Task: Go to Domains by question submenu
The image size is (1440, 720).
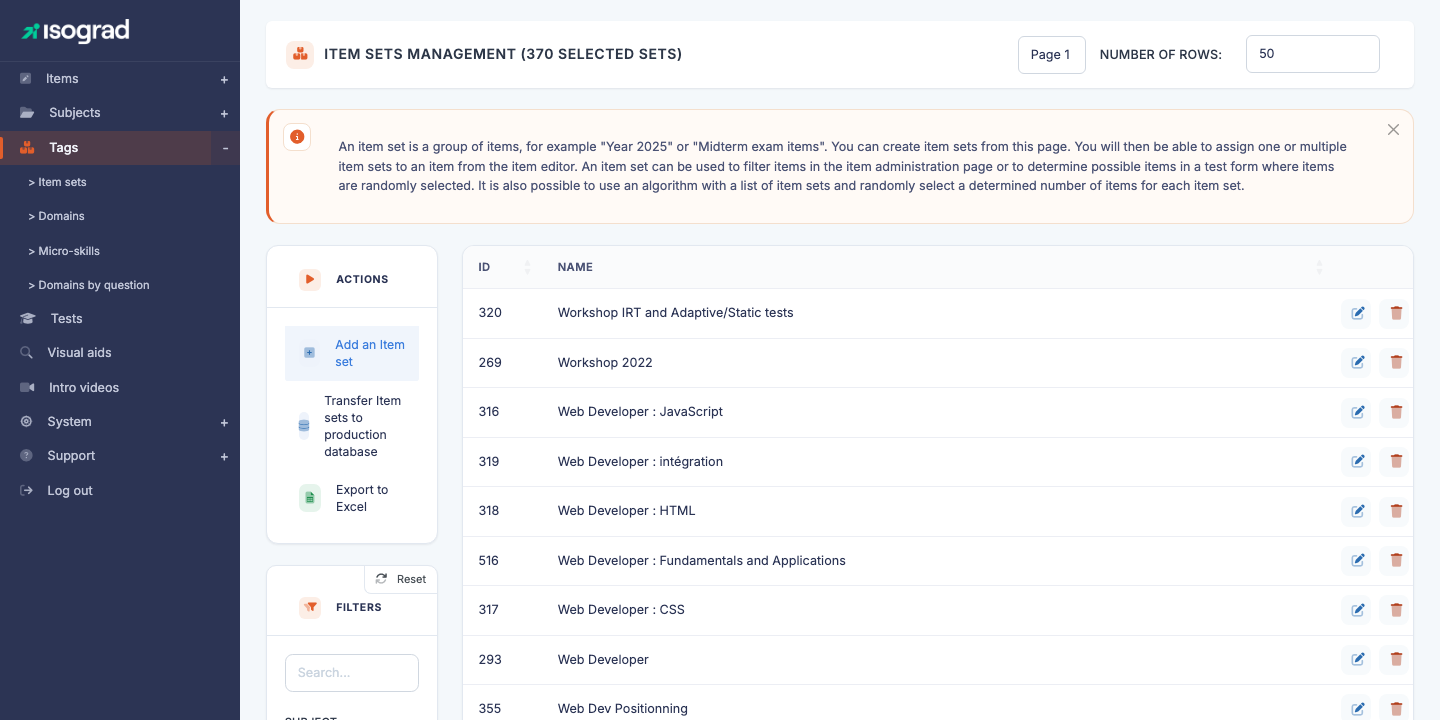Action: 89,285
